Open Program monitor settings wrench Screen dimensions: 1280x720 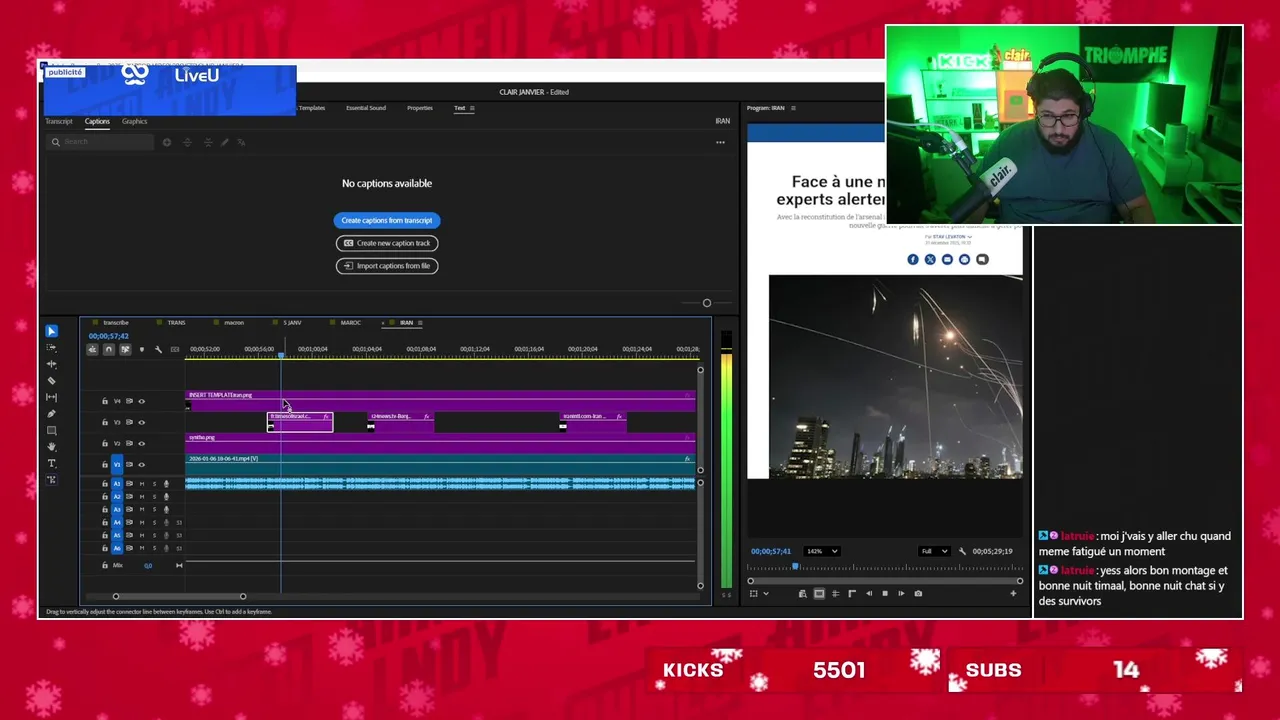click(x=962, y=551)
